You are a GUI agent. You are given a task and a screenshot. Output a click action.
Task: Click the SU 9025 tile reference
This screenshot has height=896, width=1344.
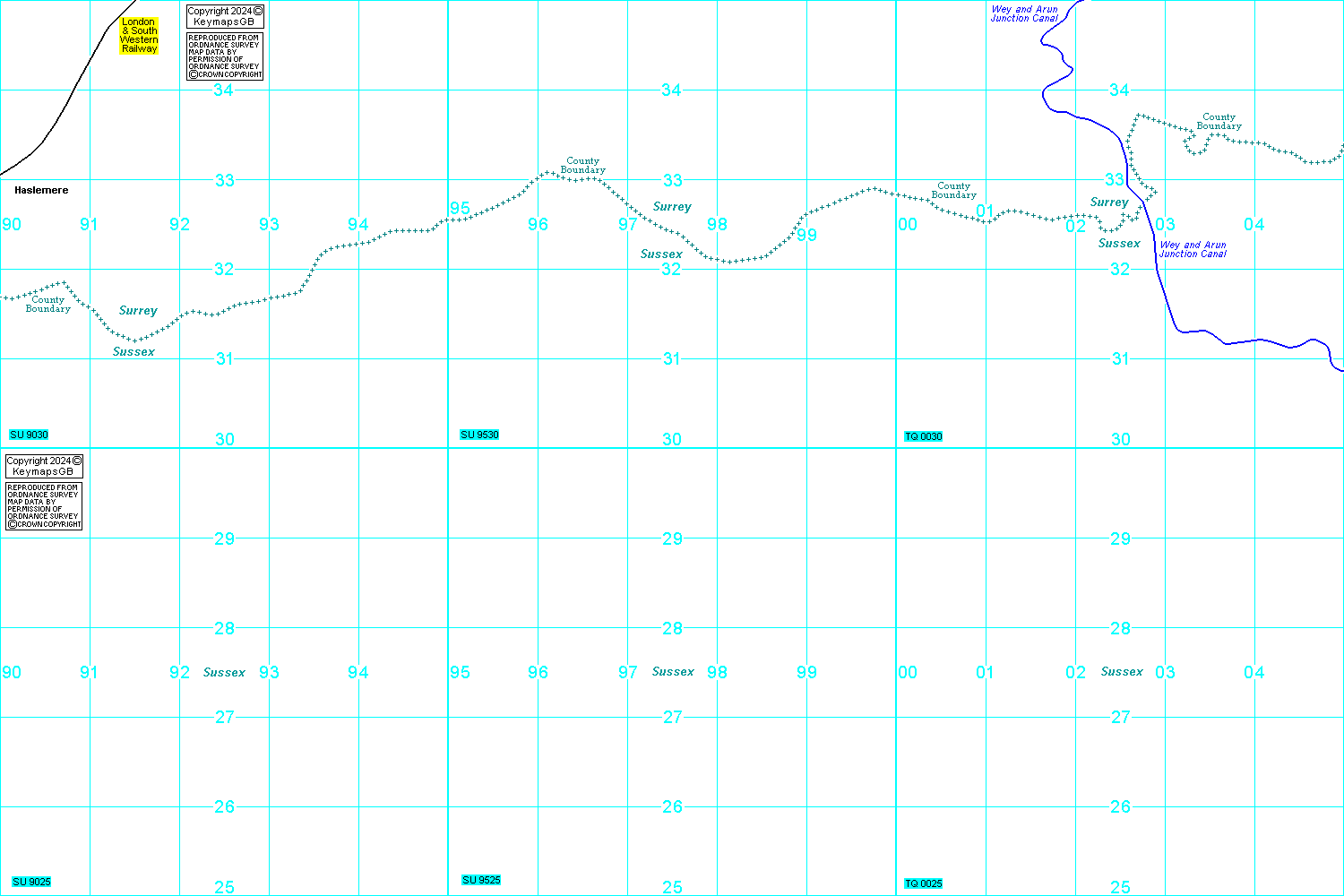coord(31,882)
